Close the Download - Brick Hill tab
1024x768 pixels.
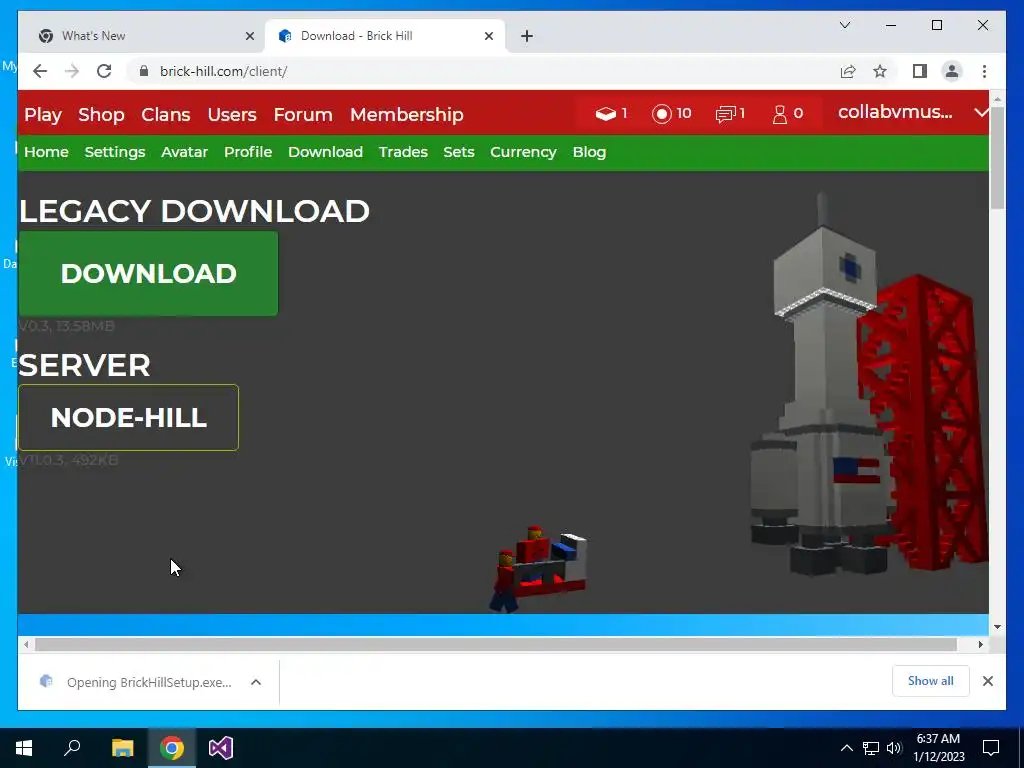click(x=488, y=36)
